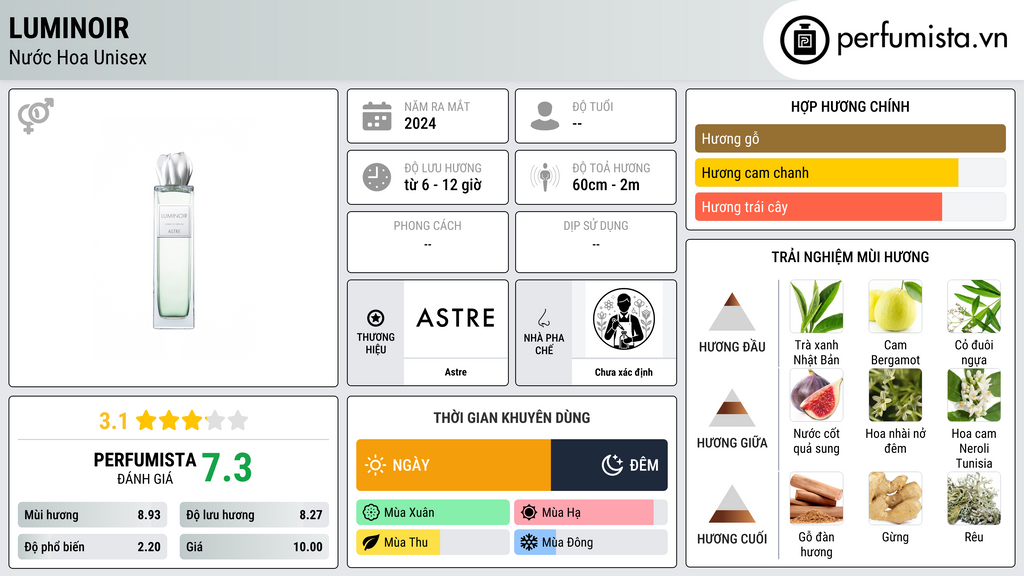Click the calendar icon for release year

click(377, 116)
